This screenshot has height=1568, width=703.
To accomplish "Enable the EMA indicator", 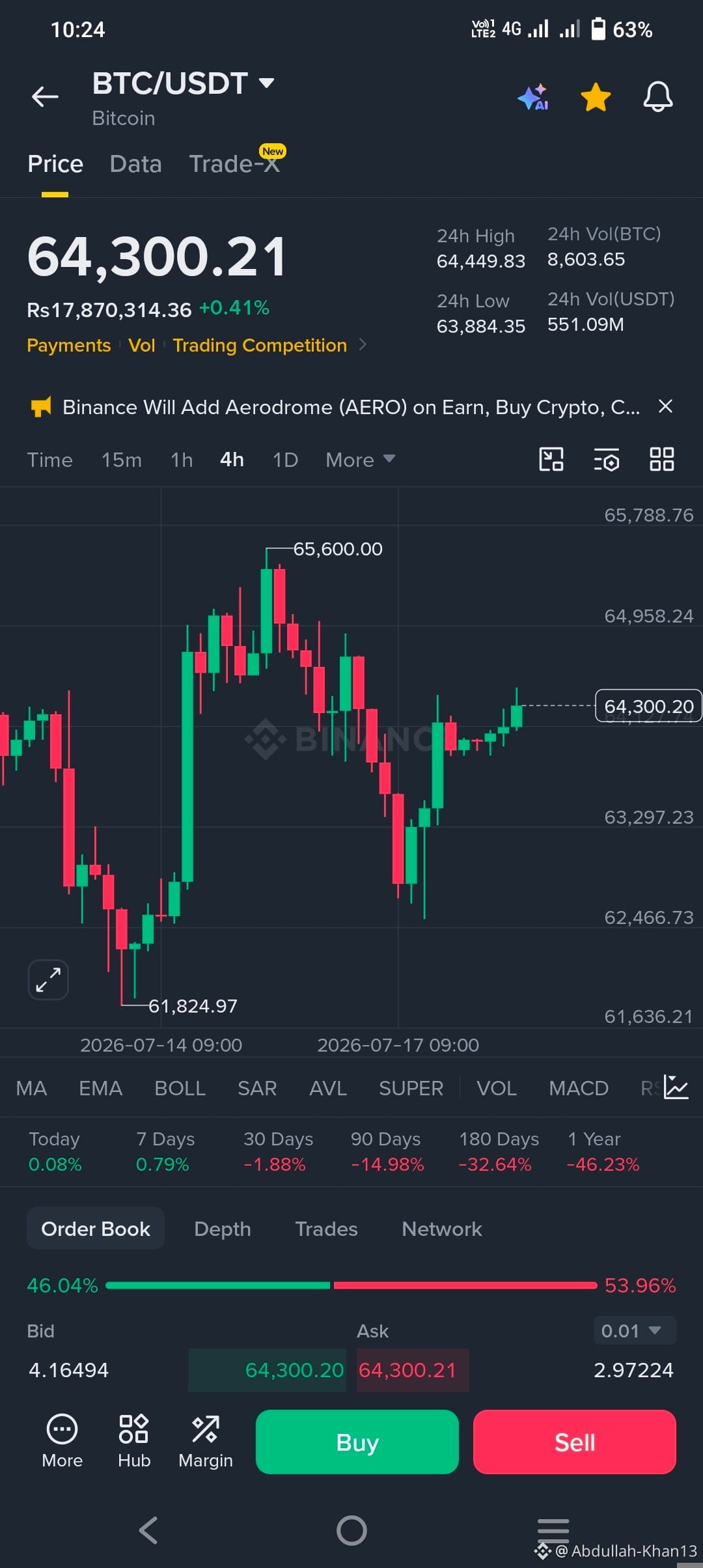I will click(100, 1088).
